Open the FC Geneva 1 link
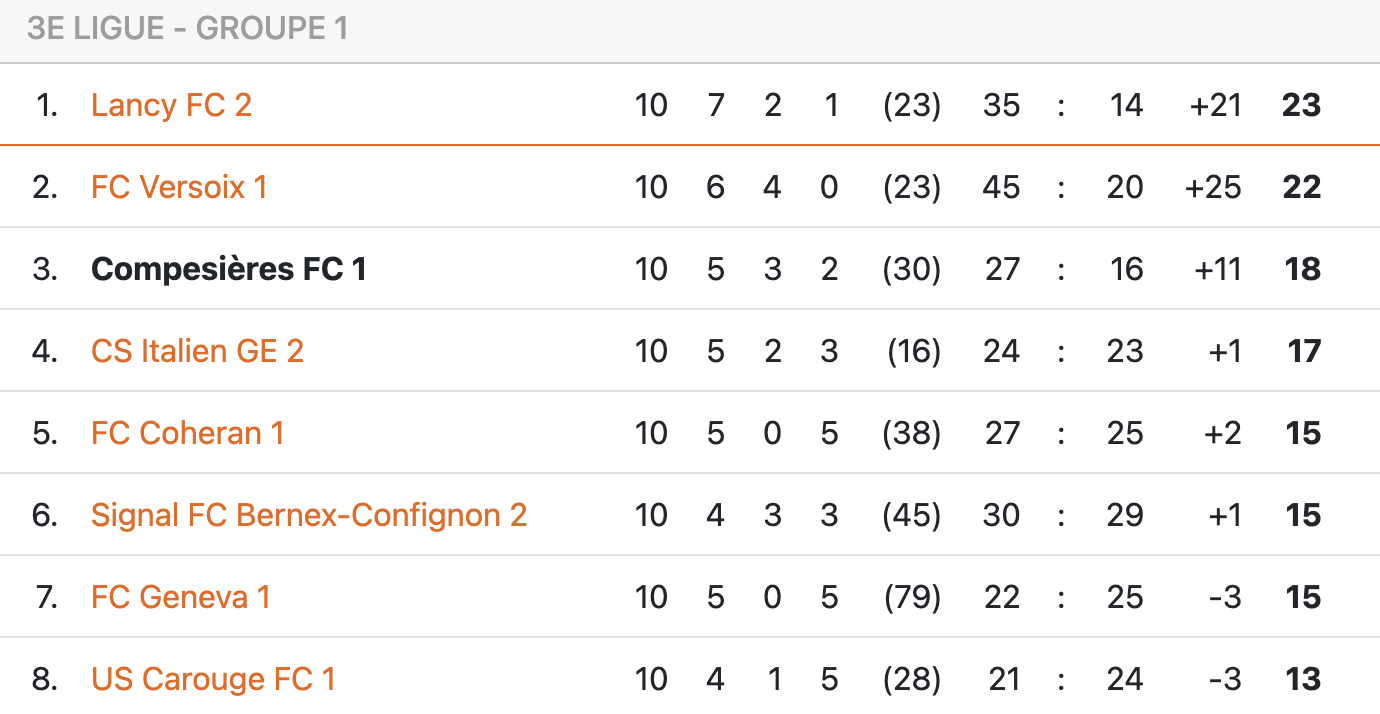1380x714 pixels. 180,597
